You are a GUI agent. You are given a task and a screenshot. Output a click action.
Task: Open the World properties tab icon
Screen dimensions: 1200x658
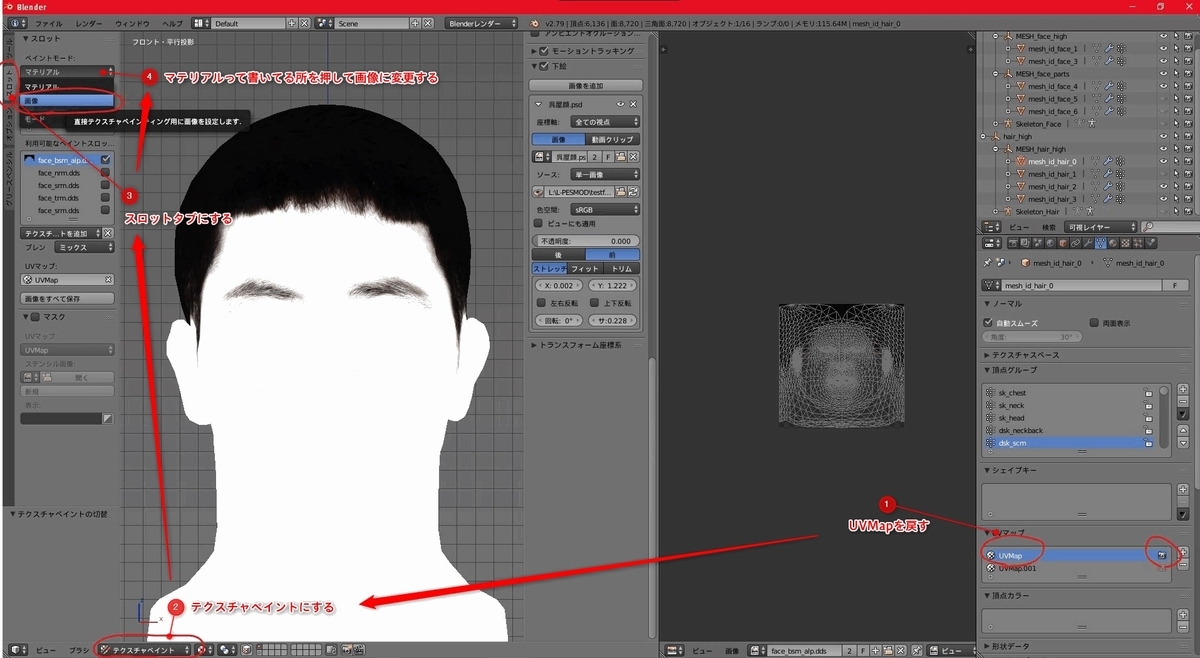tap(1050, 243)
